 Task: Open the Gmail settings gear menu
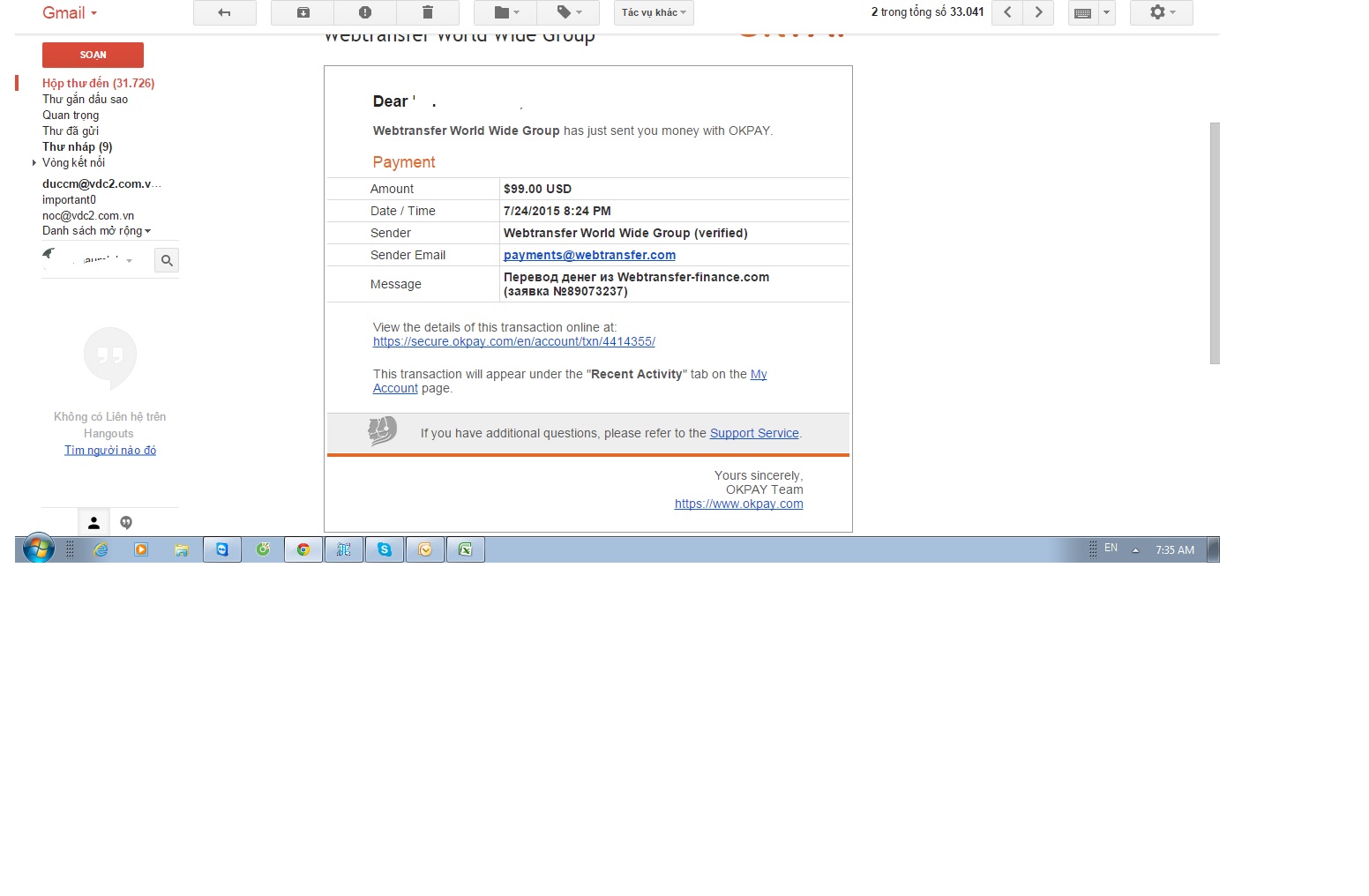tap(1162, 12)
